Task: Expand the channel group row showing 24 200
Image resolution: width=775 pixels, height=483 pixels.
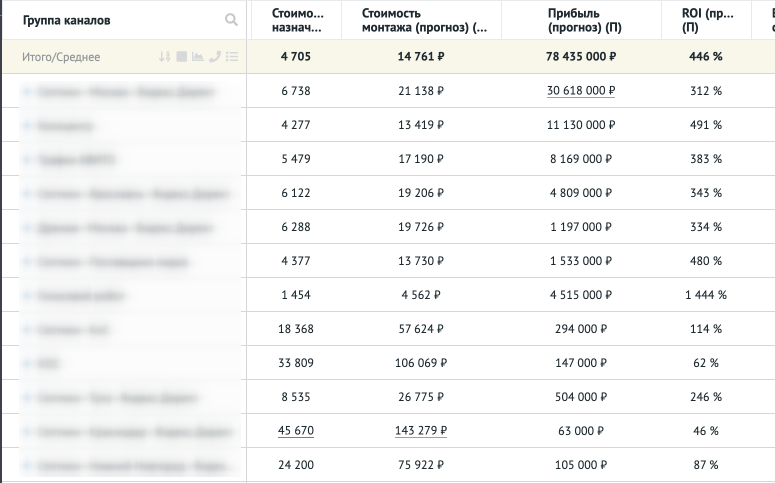Action: pos(26,465)
